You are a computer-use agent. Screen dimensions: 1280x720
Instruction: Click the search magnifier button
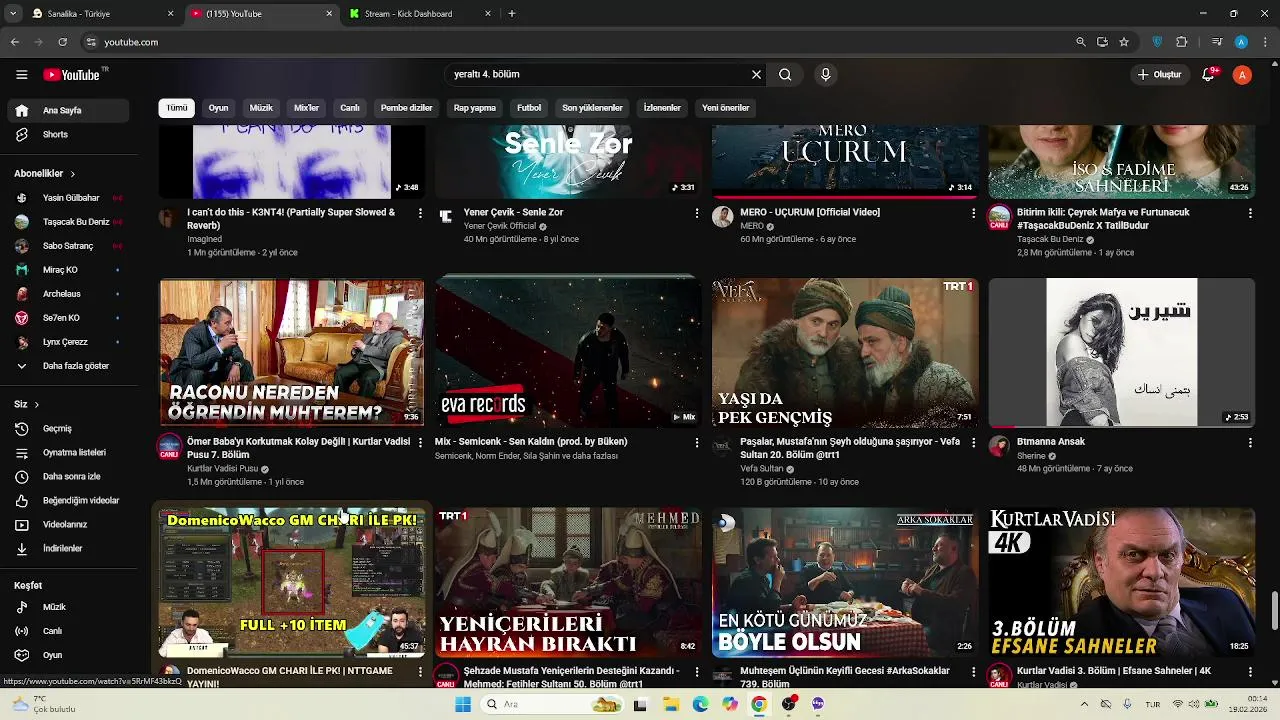[785, 74]
